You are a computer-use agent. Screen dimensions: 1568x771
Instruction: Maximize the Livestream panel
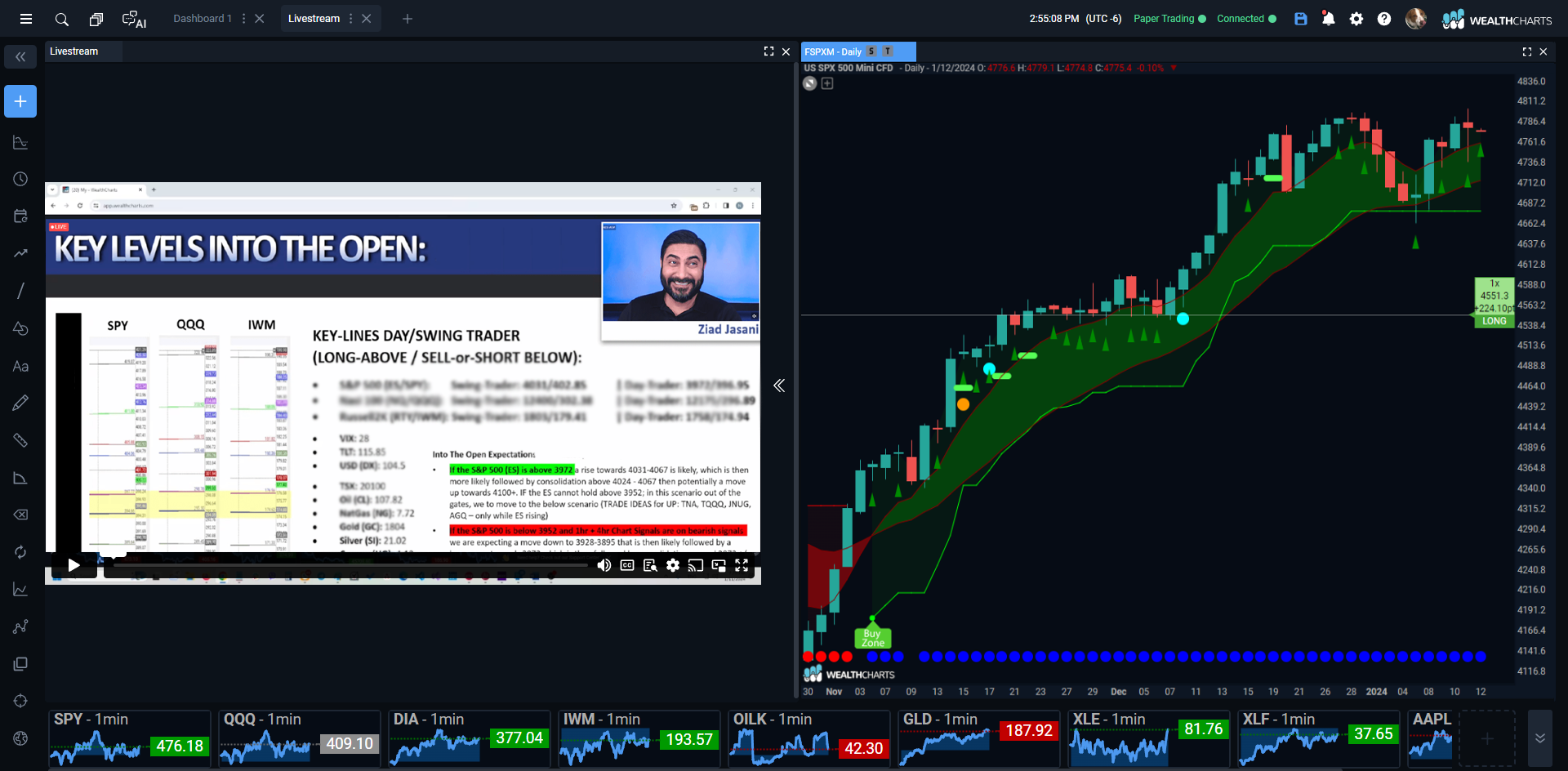coord(768,51)
